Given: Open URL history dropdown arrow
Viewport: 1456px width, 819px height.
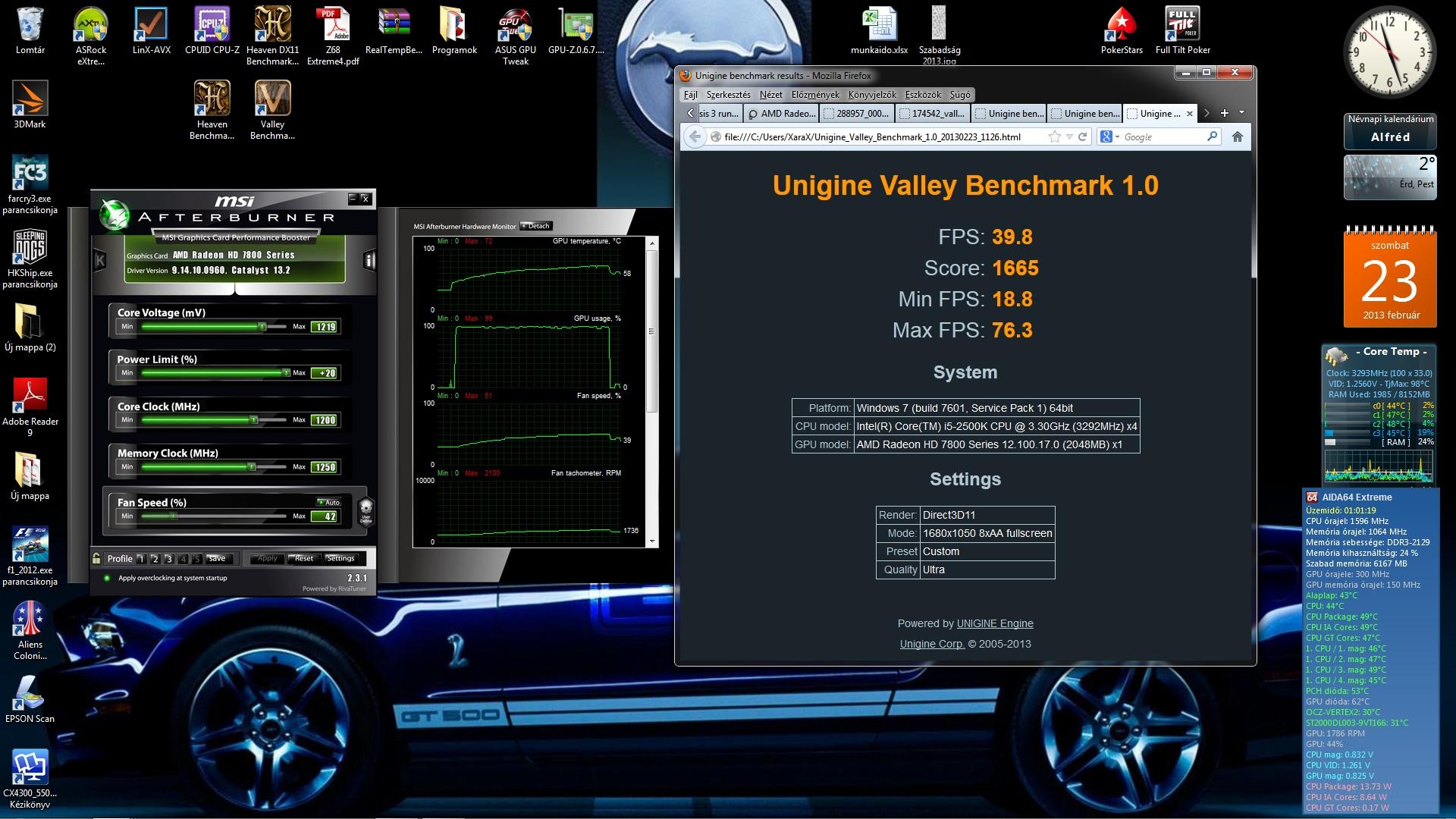Looking at the screenshot, I should point(1069,137).
